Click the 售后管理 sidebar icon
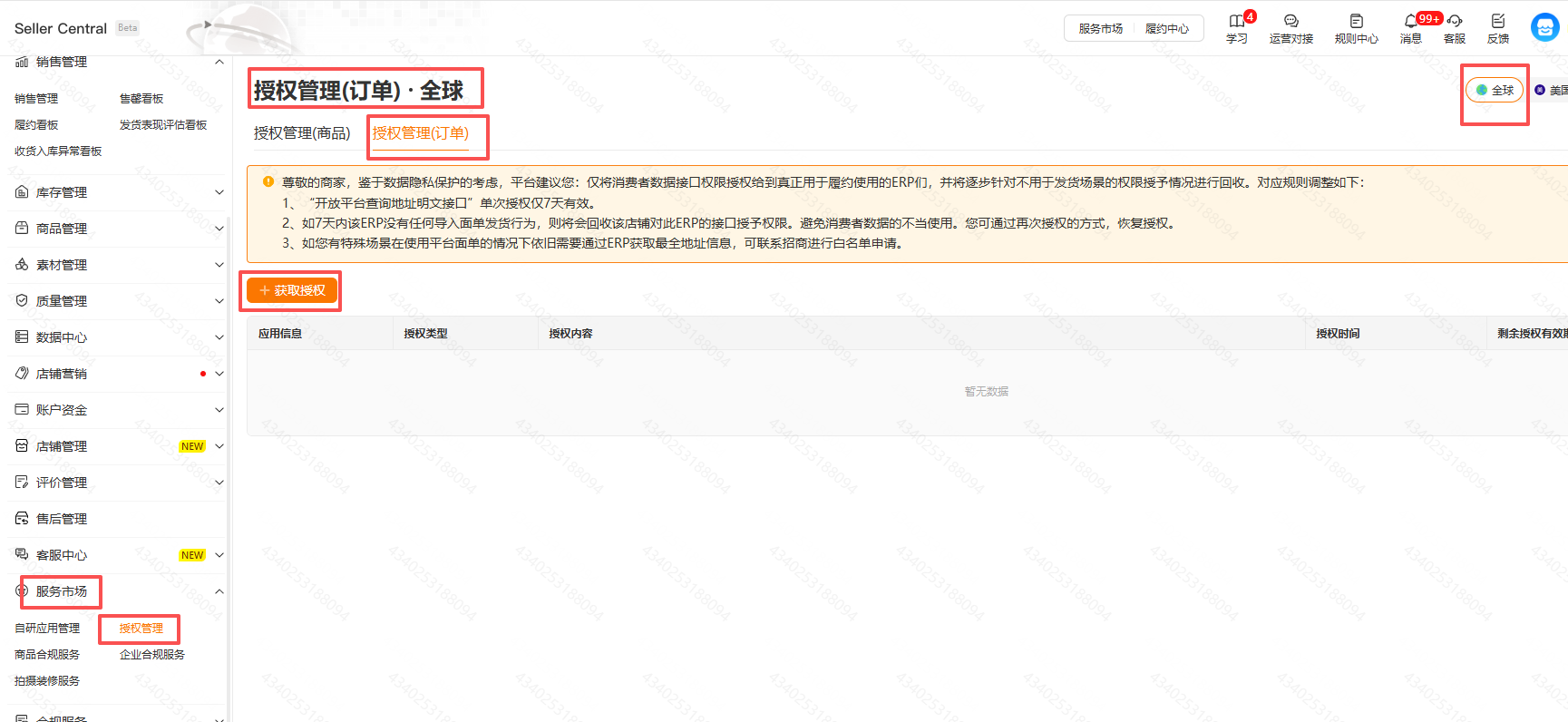This screenshot has width=1568, height=722. pos(22,518)
